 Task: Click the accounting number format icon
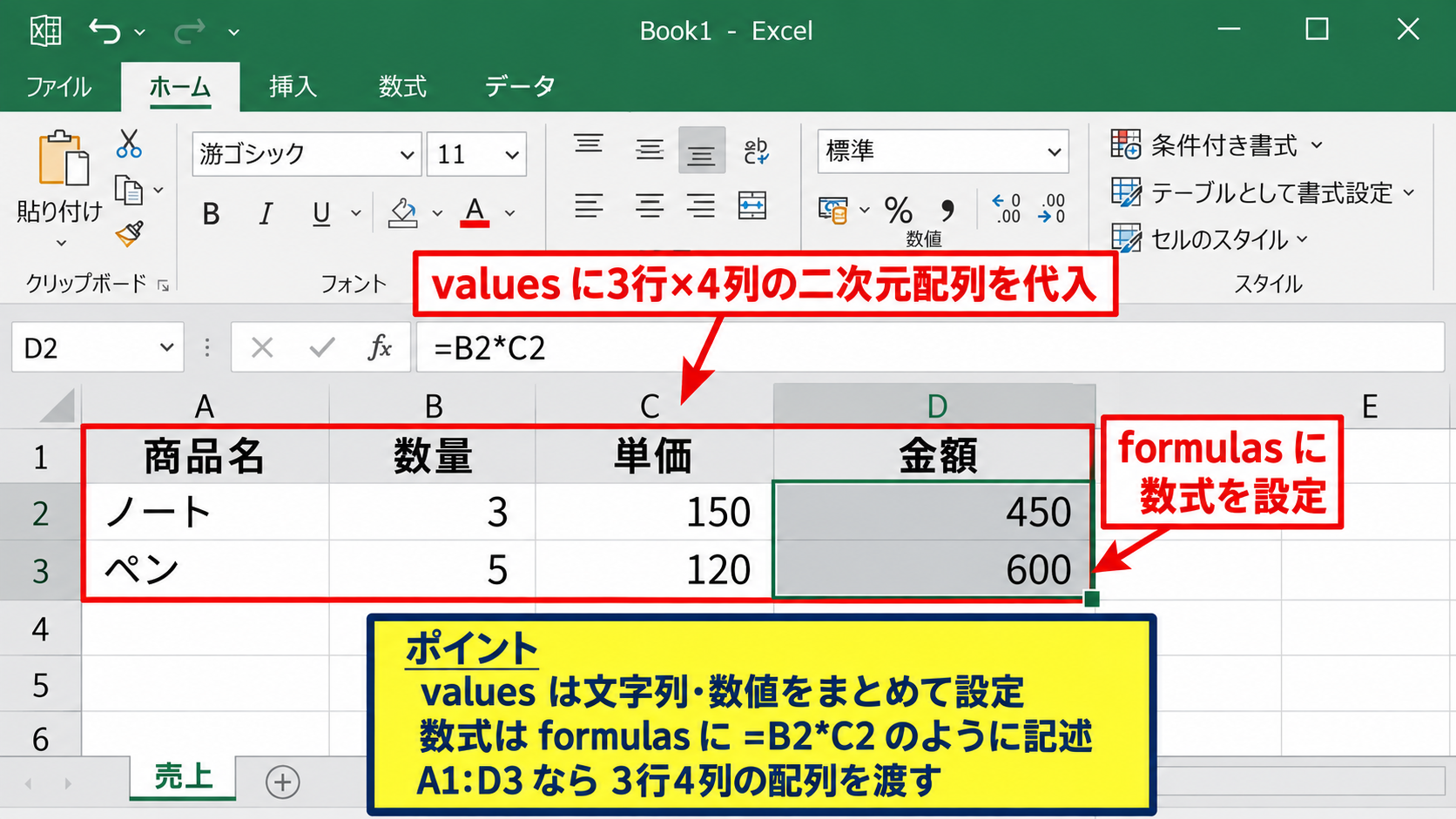point(833,210)
